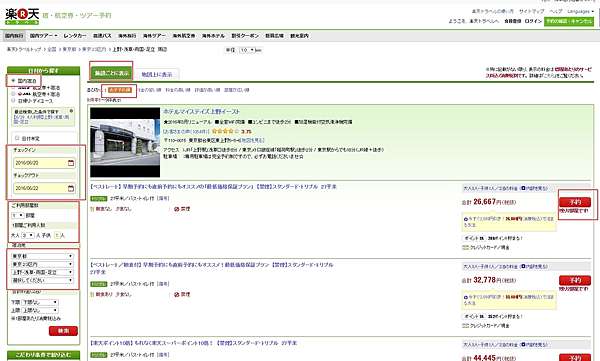Click the green 予約の確認・キャンセル button
Screen dimensions: 600x361
(x=569, y=21)
